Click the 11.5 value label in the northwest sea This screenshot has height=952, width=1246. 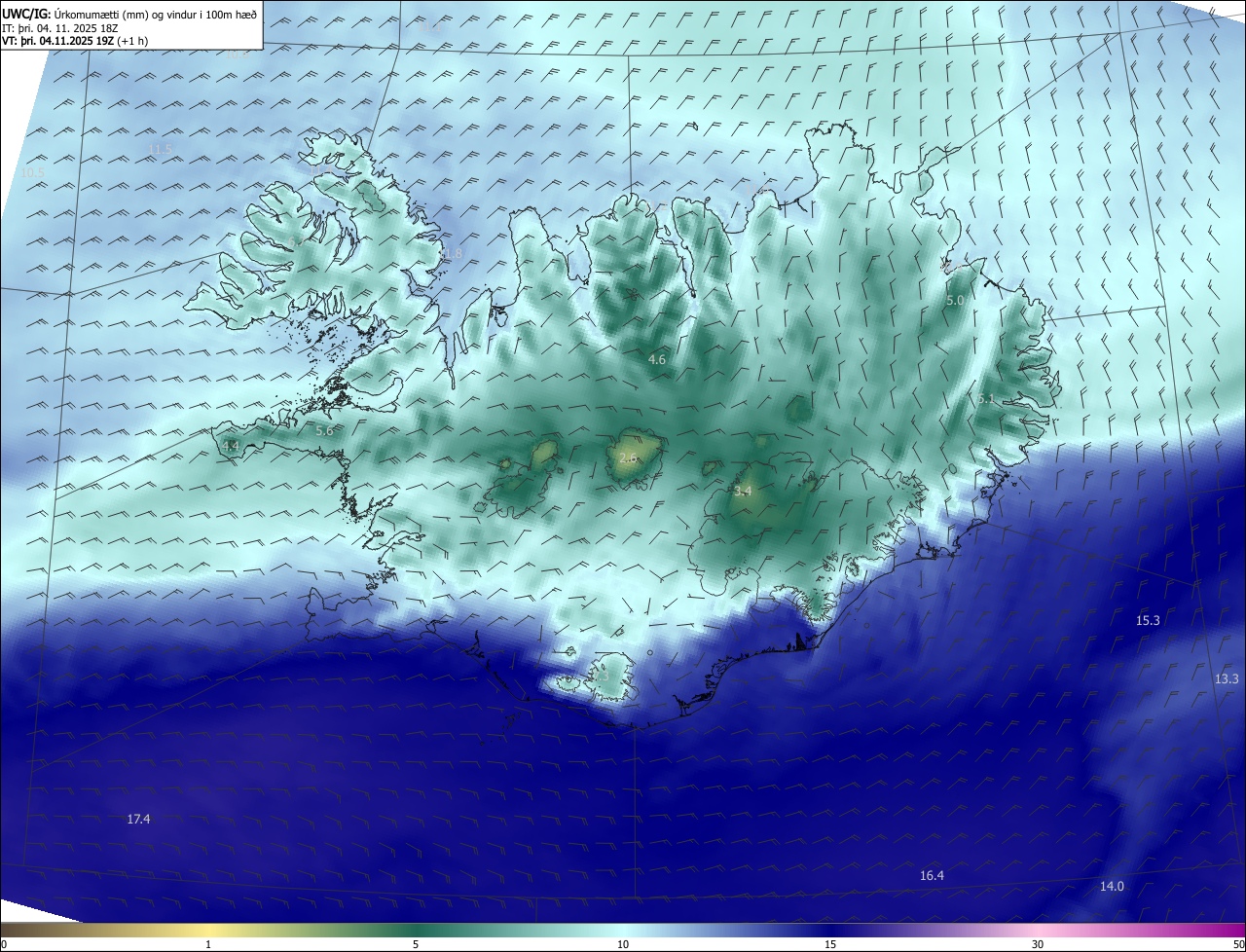tap(161, 149)
